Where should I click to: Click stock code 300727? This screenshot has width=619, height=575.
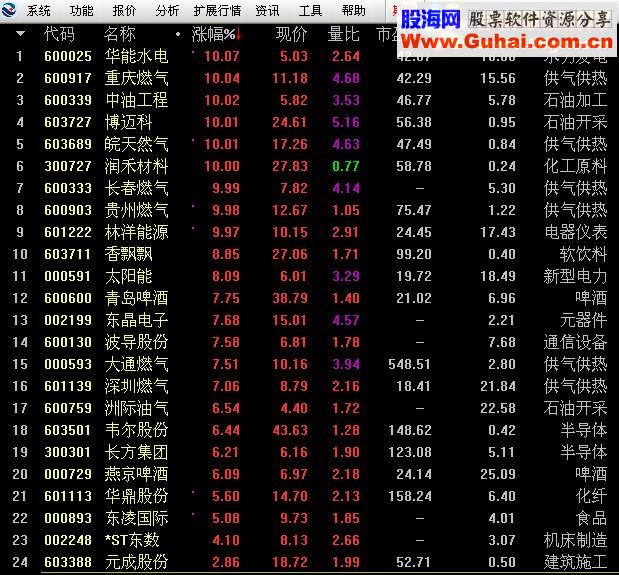click(x=68, y=166)
